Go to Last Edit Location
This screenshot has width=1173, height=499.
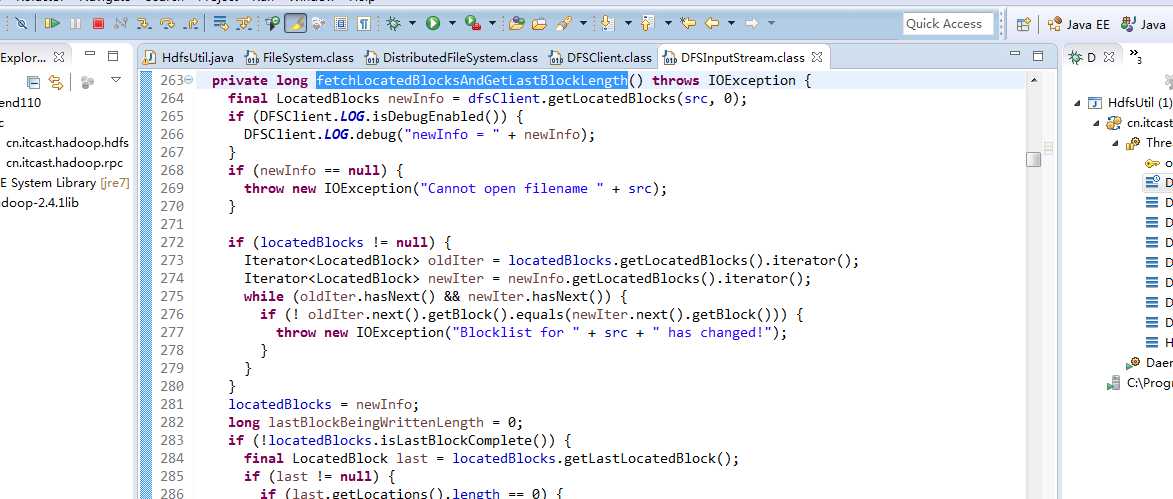[687, 23]
